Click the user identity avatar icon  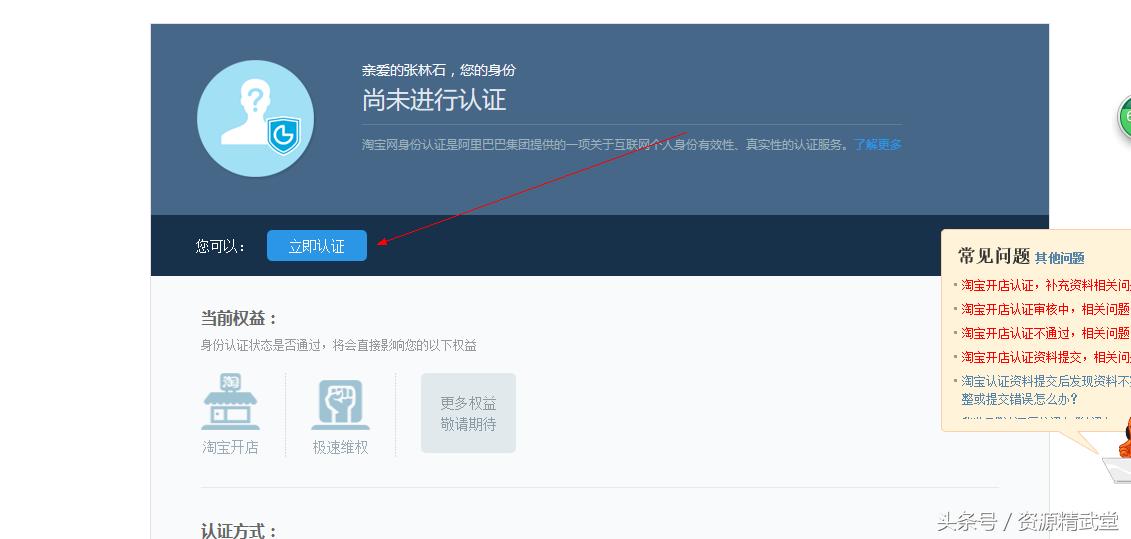pos(255,118)
